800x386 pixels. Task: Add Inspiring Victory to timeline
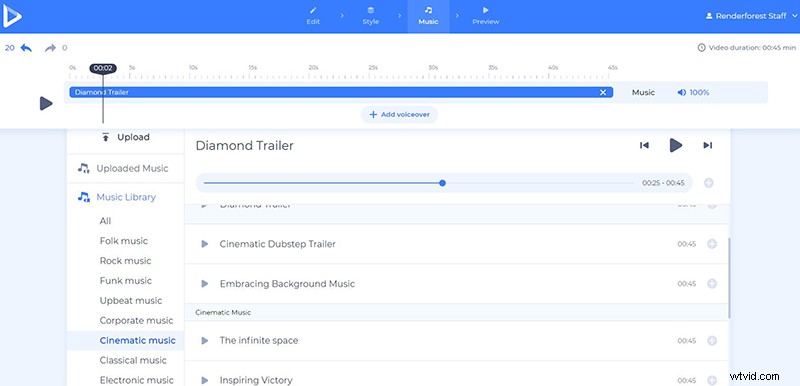[712, 380]
